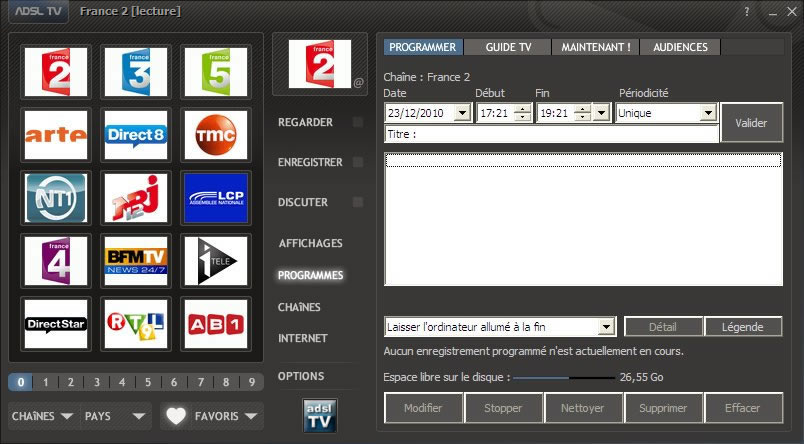Click the Effacer button
804x444 pixels.
pos(743,408)
